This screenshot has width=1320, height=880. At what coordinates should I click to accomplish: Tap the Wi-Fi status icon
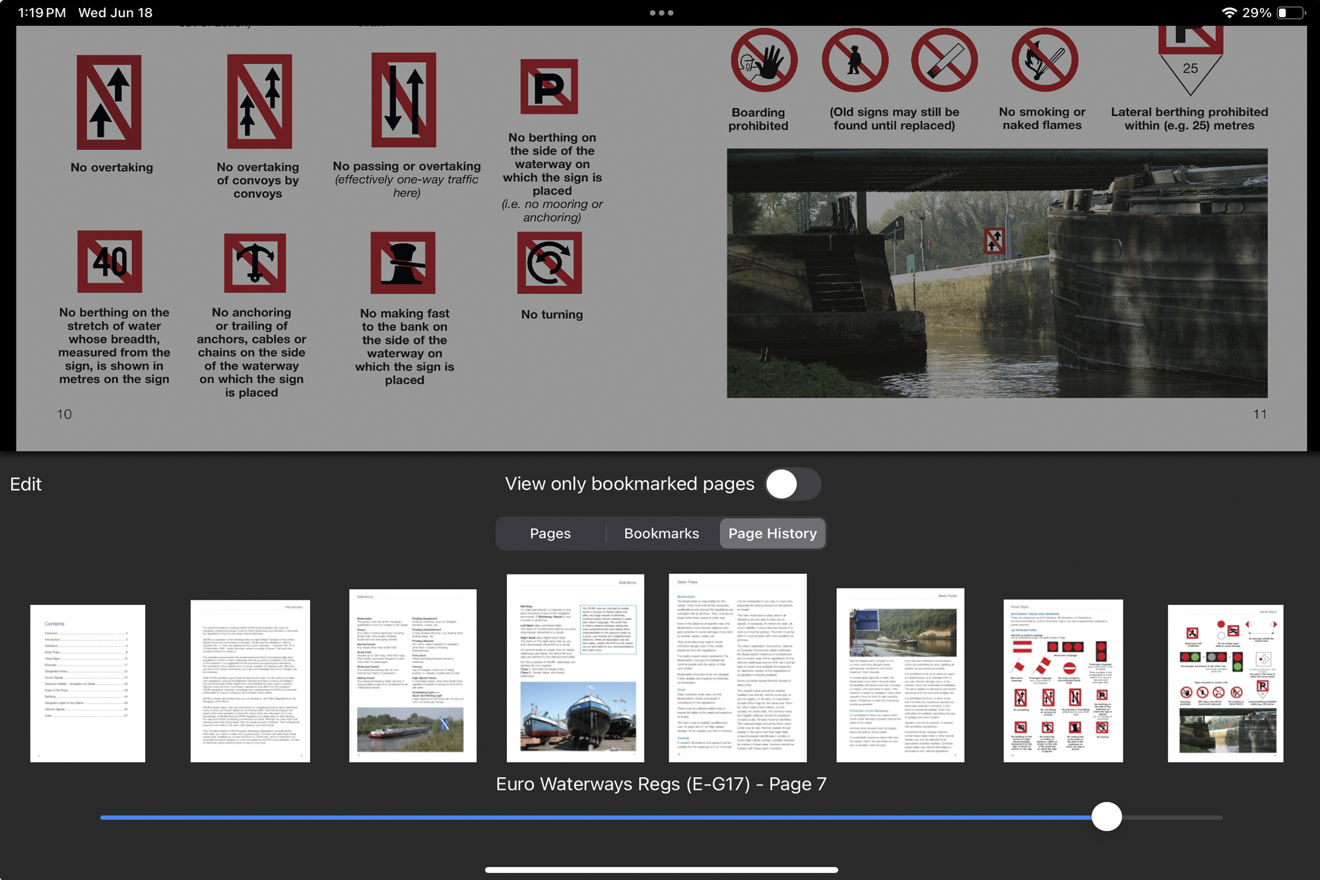pyautogui.click(x=1228, y=13)
